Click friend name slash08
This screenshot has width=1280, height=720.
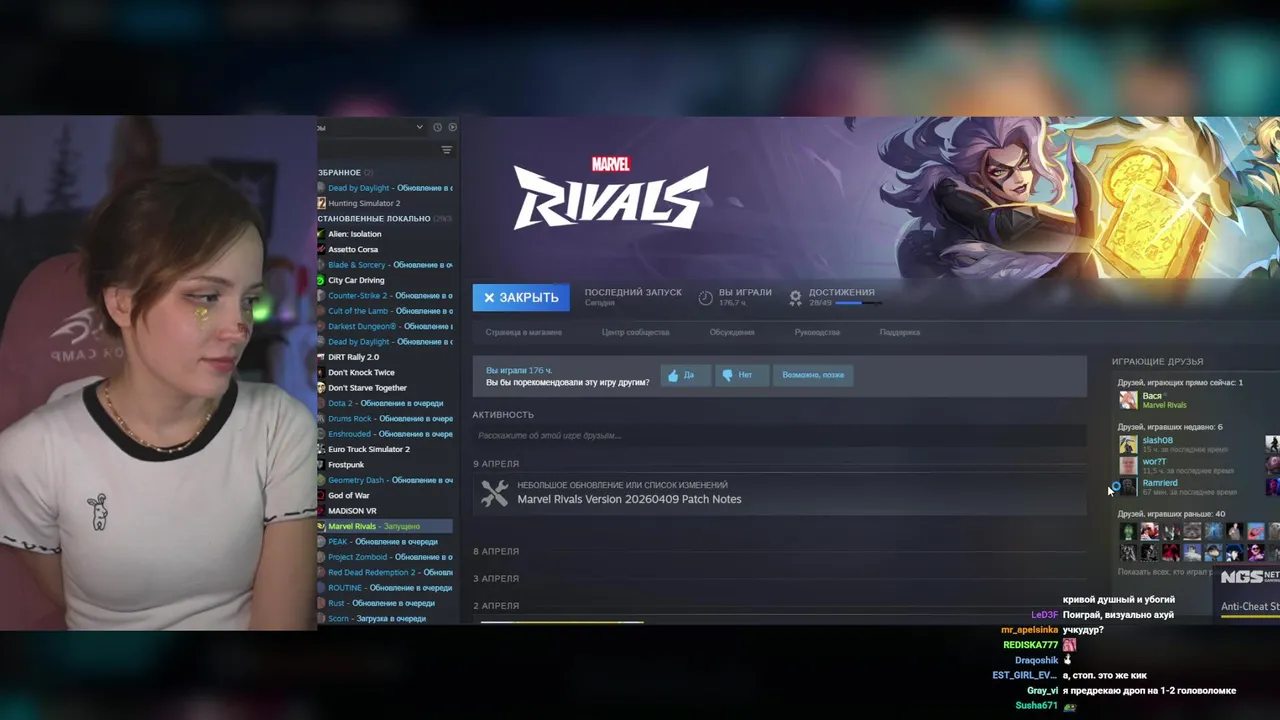point(1157,440)
